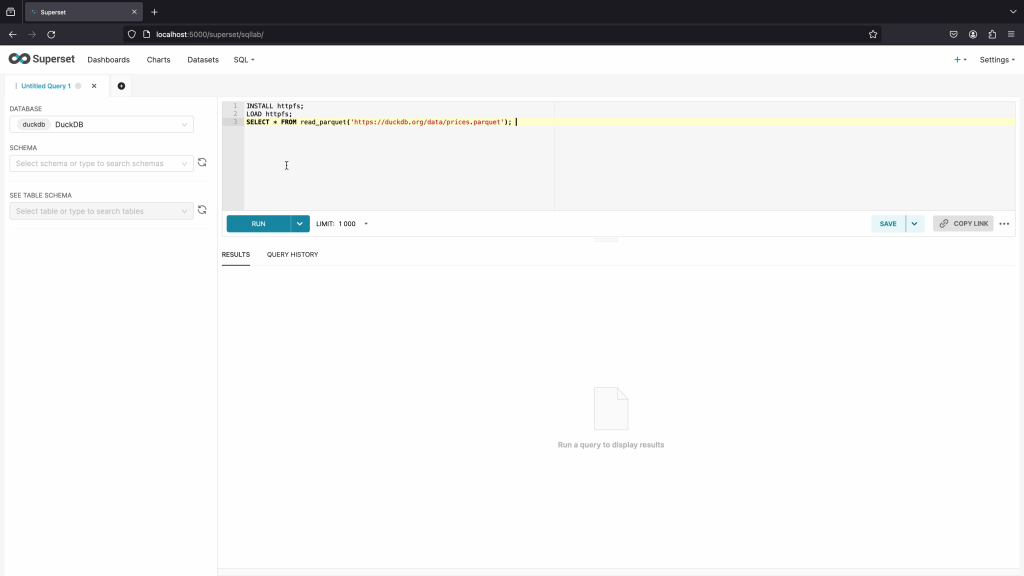Image resolution: width=1024 pixels, height=576 pixels.
Task: Click the Copy Link button
Action: [x=963, y=224]
